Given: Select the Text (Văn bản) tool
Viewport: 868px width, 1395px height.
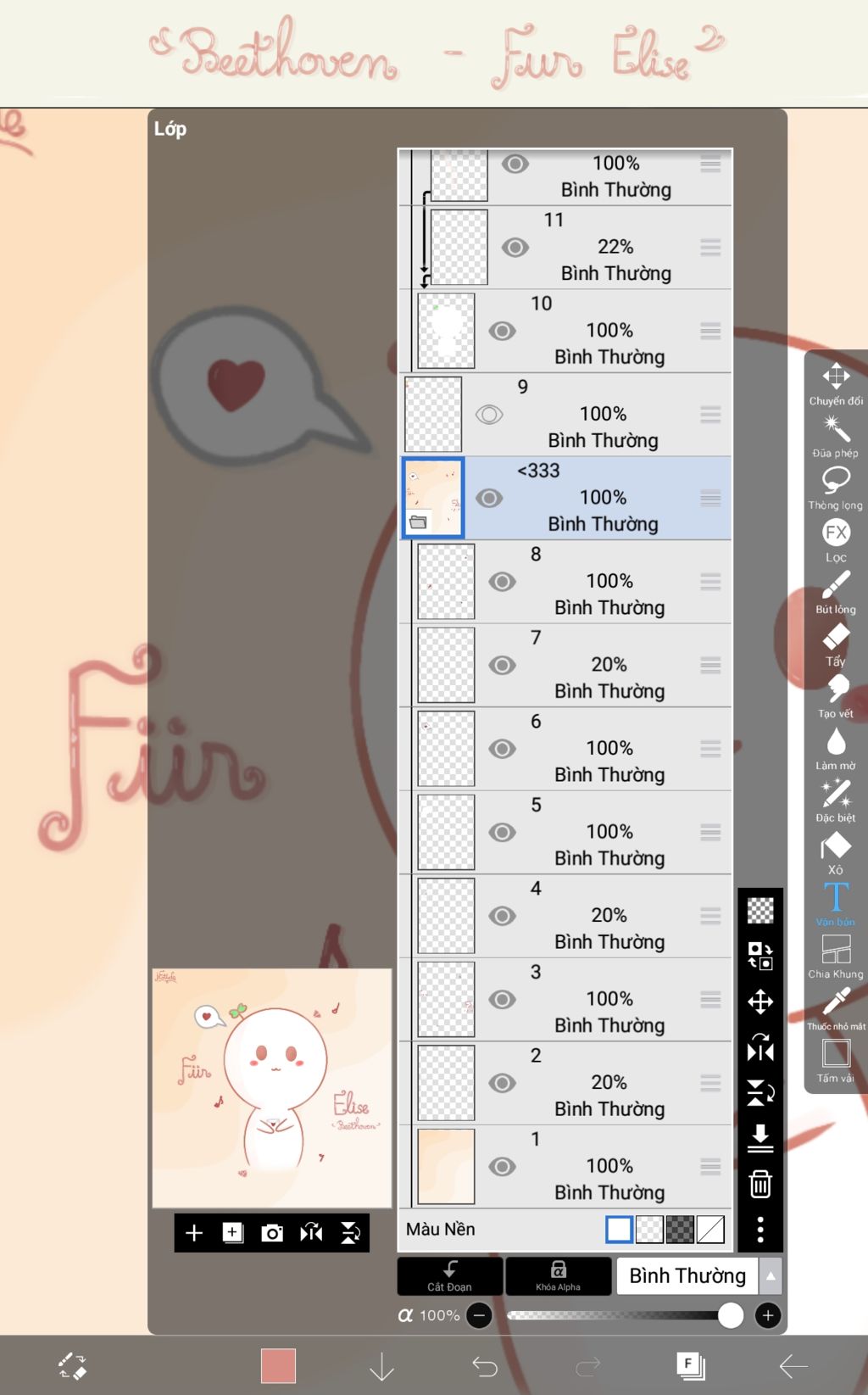Looking at the screenshot, I should pyautogui.click(x=836, y=904).
